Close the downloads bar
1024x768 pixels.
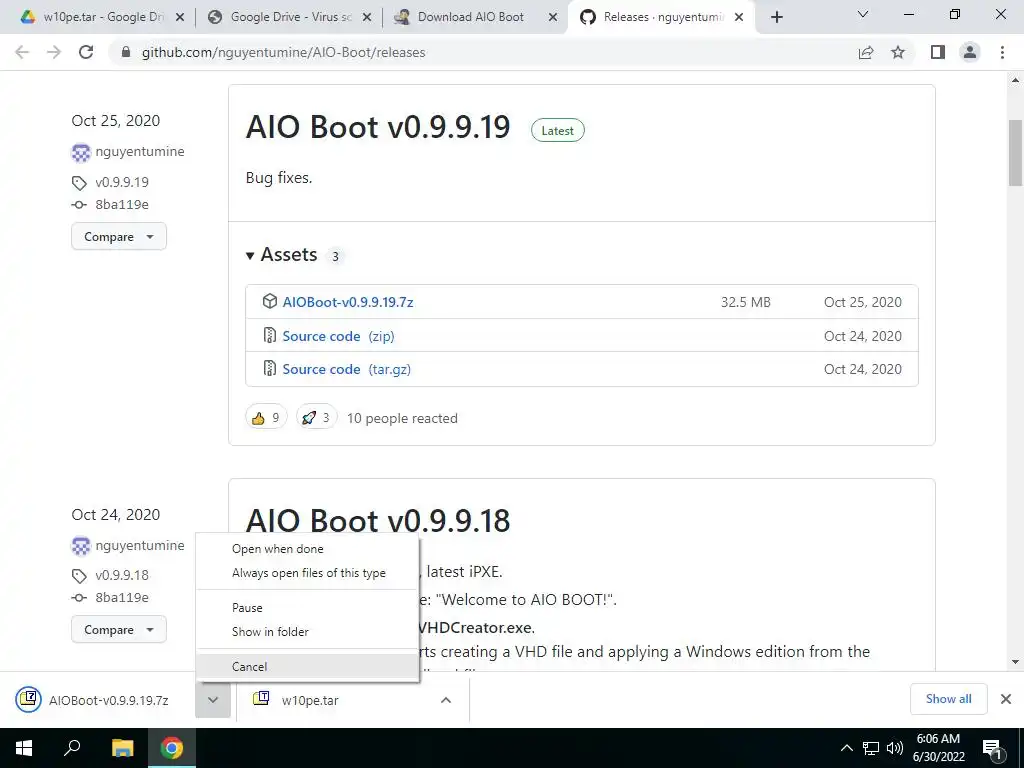tap(1006, 699)
